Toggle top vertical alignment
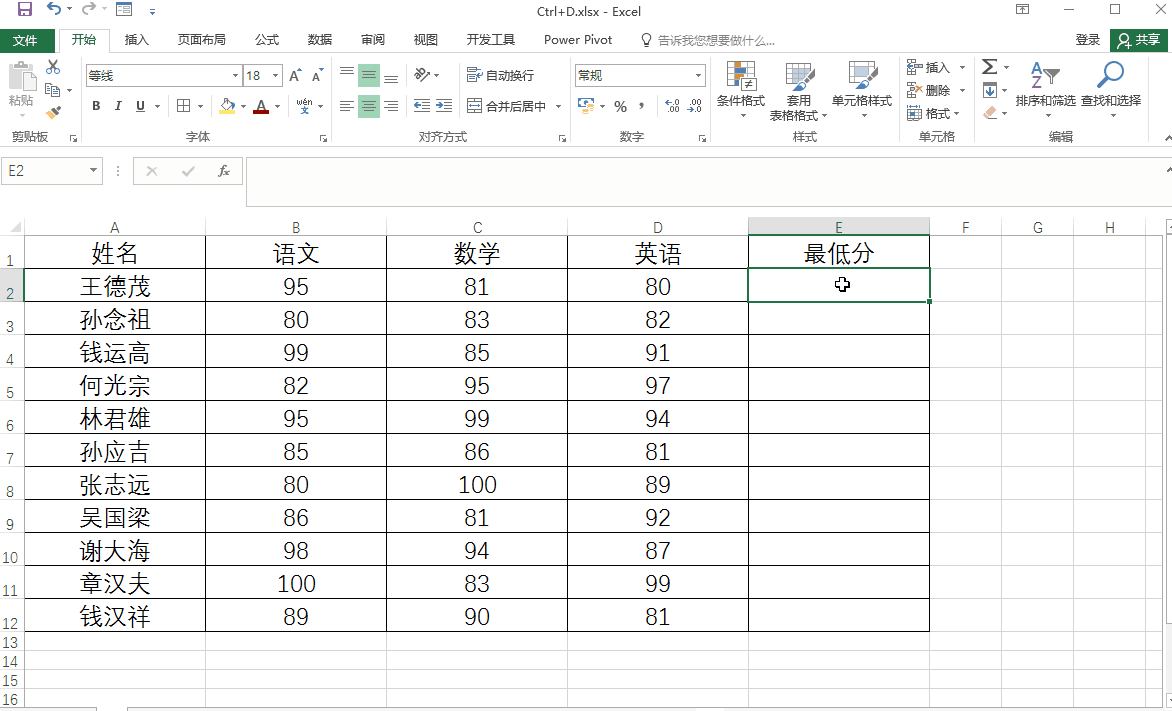1172x711 pixels. tap(347, 75)
